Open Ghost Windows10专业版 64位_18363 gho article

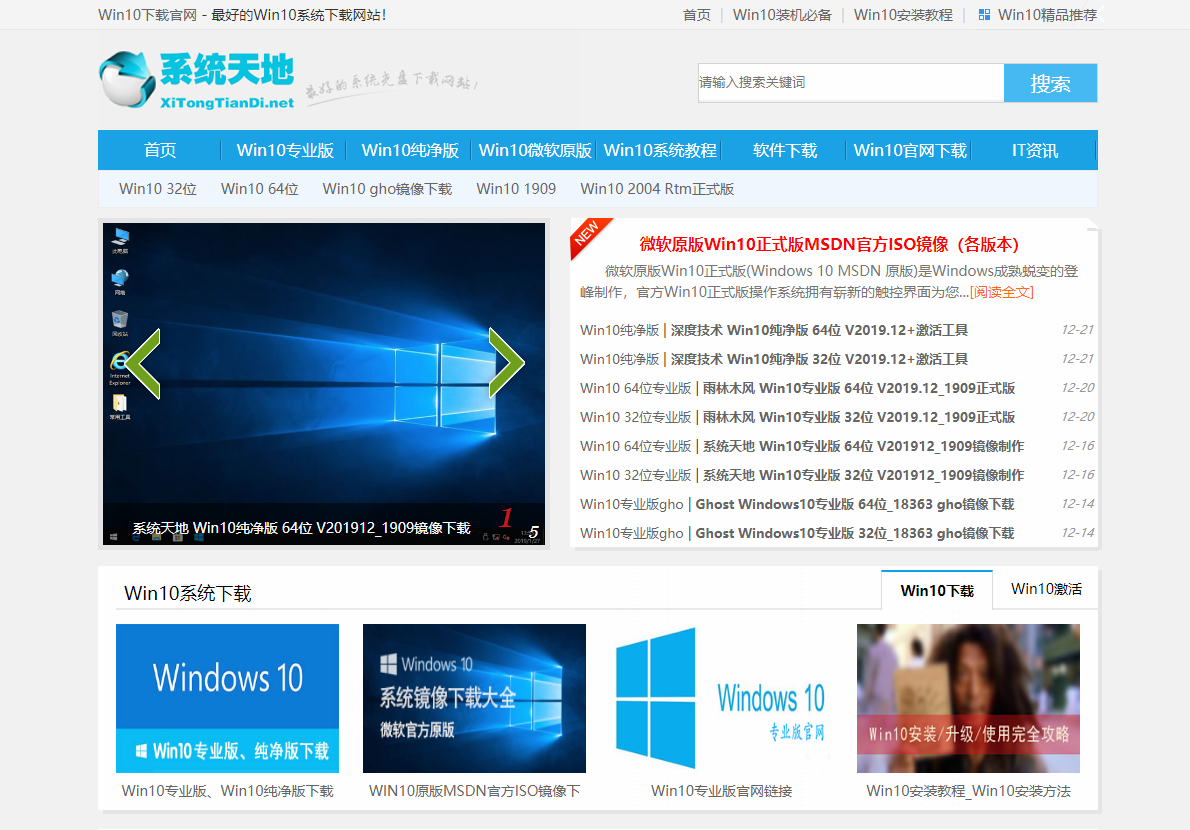click(855, 505)
